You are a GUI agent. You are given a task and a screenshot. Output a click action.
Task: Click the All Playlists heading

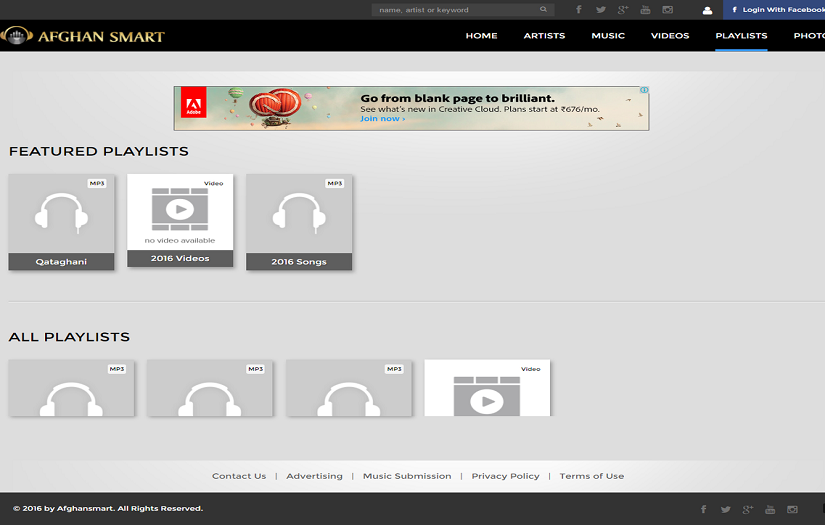point(69,337)
